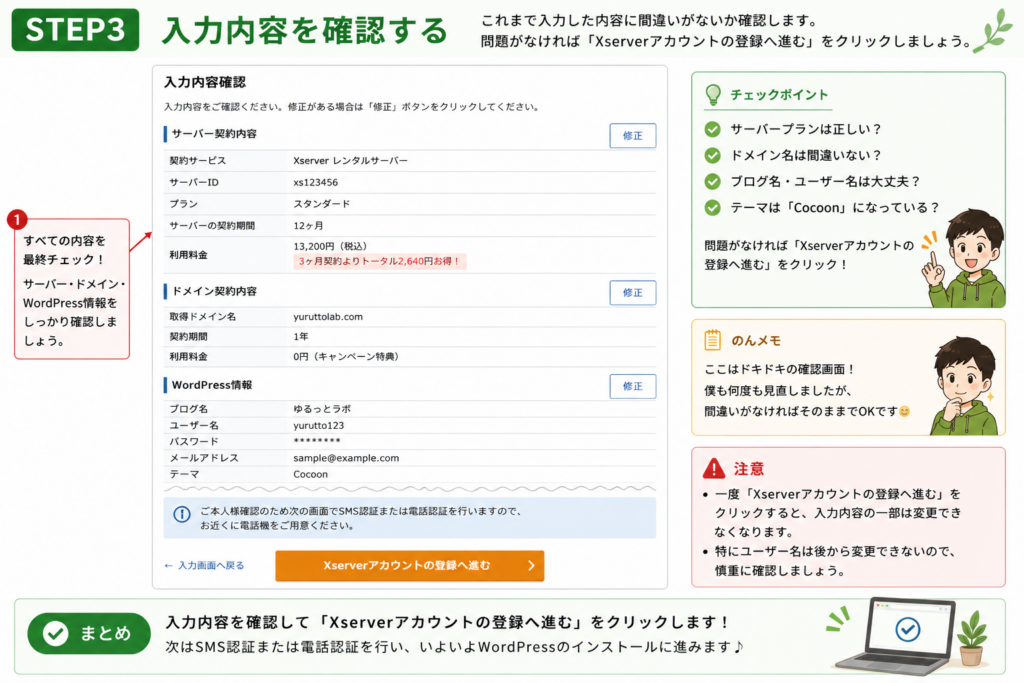Click the leaf sprig decoration icon at top right

991,31
